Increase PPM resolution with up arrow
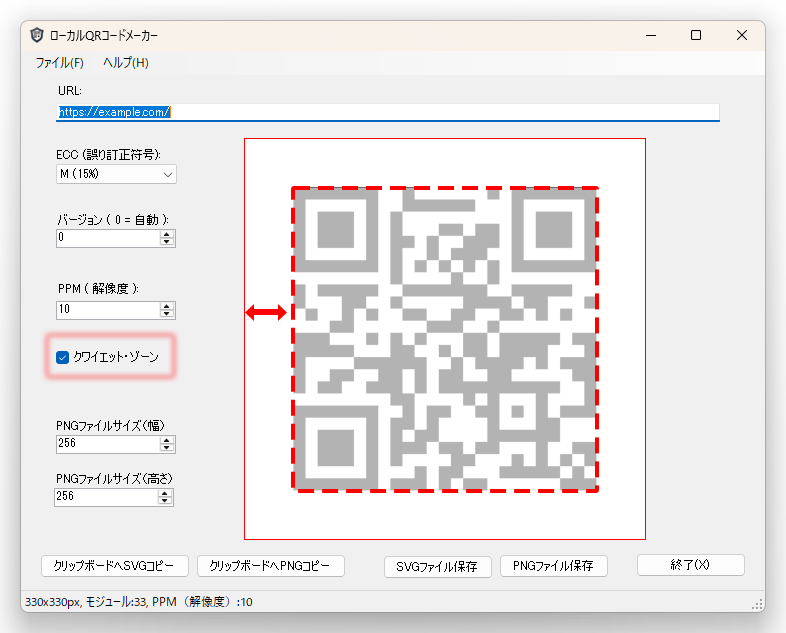The image size is (786, 633). pos(167,306)
